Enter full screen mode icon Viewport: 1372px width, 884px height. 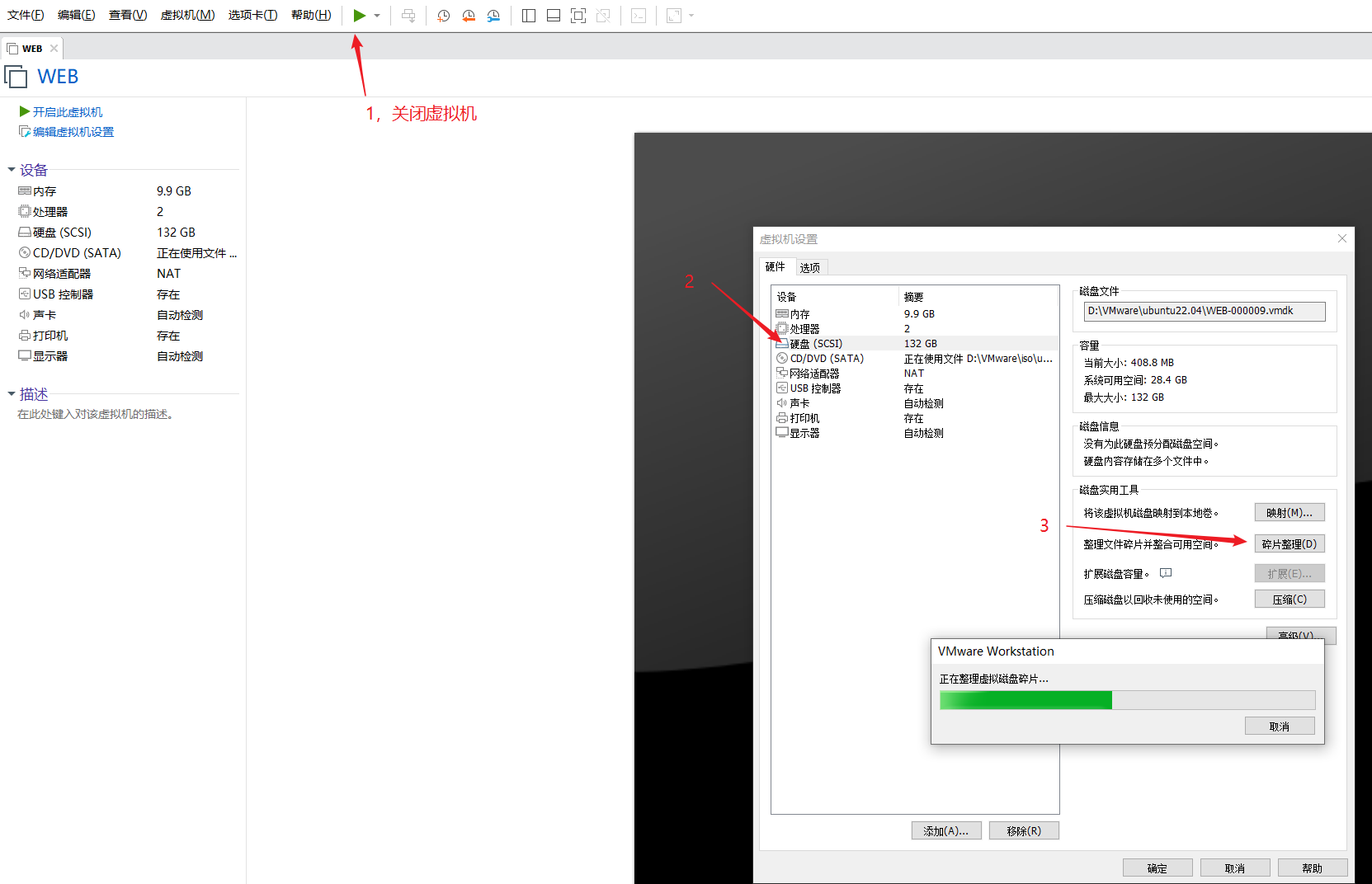tap(578, 16)
